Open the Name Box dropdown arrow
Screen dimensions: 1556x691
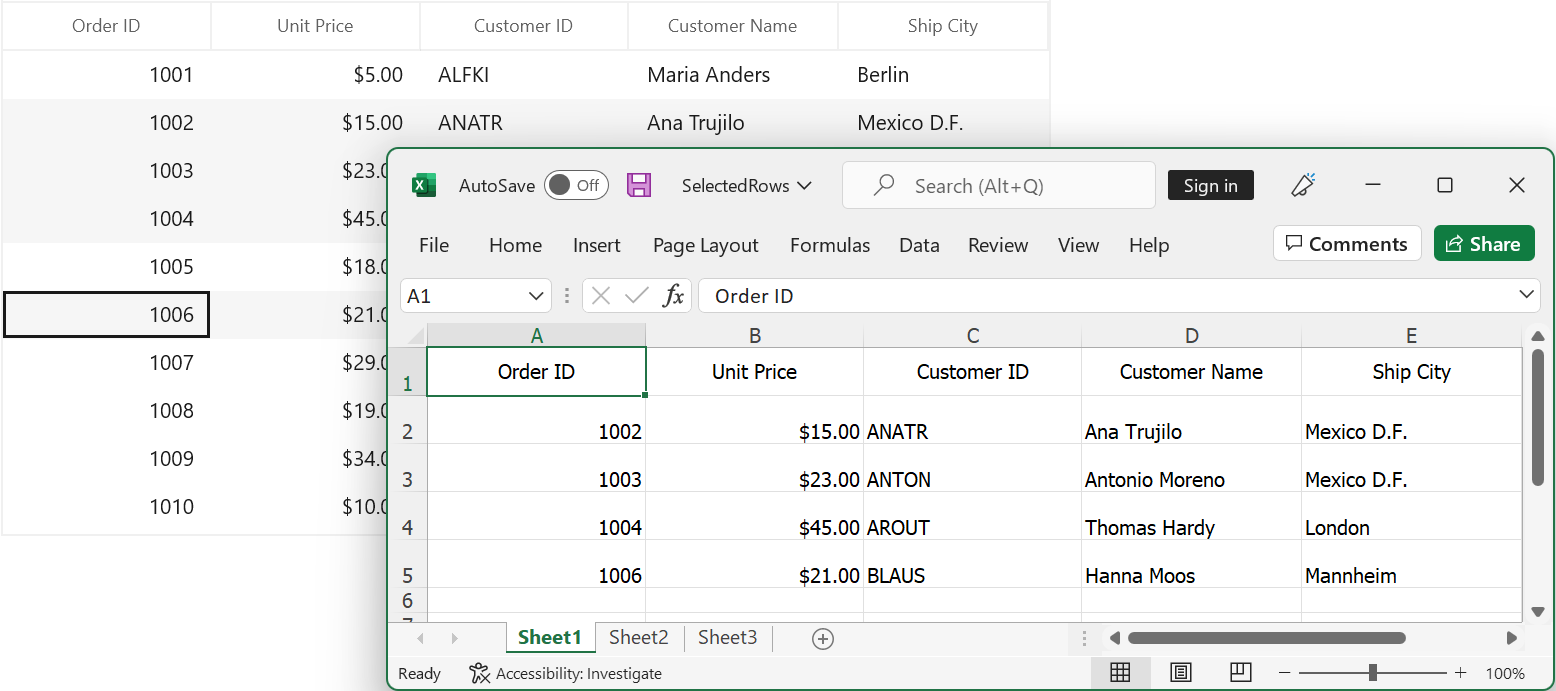(x=535, y=296)
